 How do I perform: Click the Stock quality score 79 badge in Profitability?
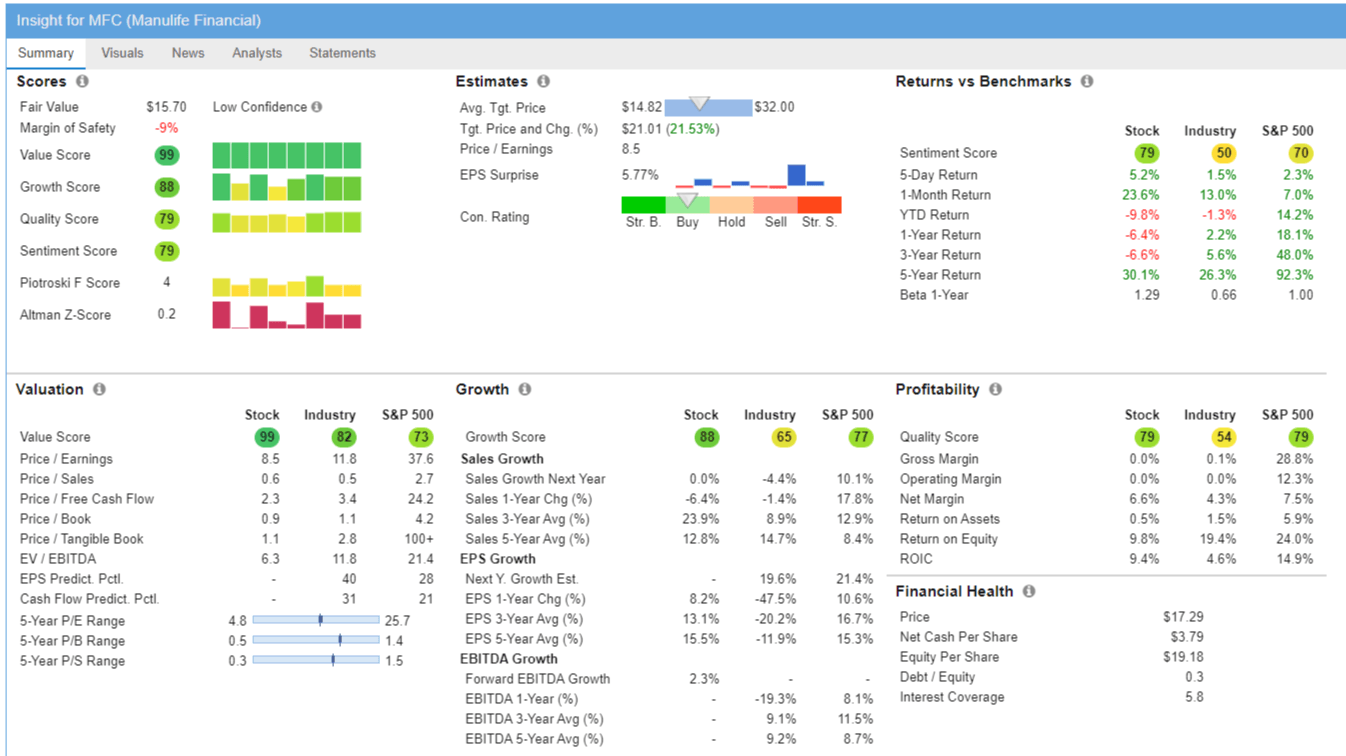1147,437
